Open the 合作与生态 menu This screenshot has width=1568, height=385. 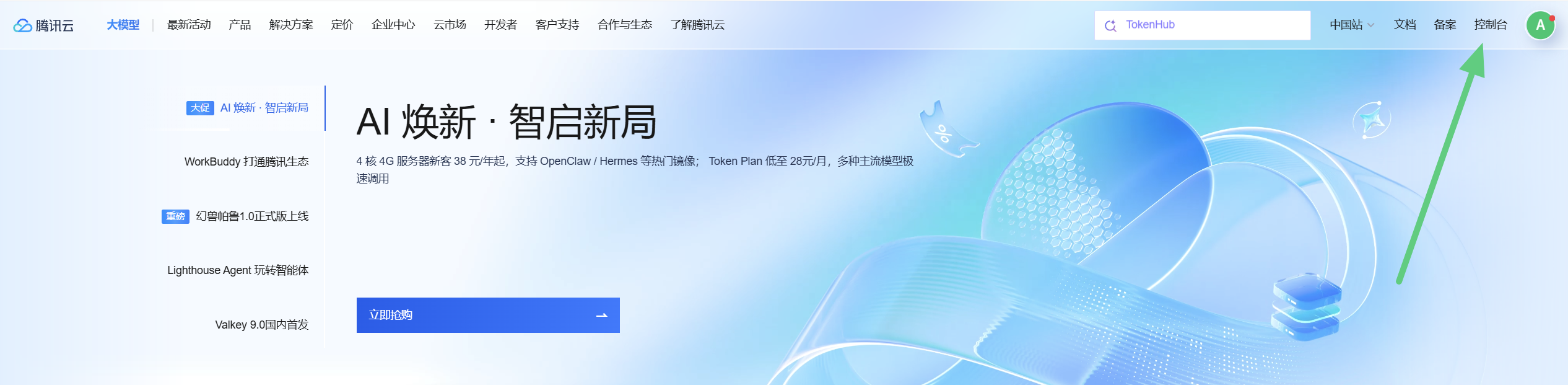pyautogui.click(x=625, y=25)
